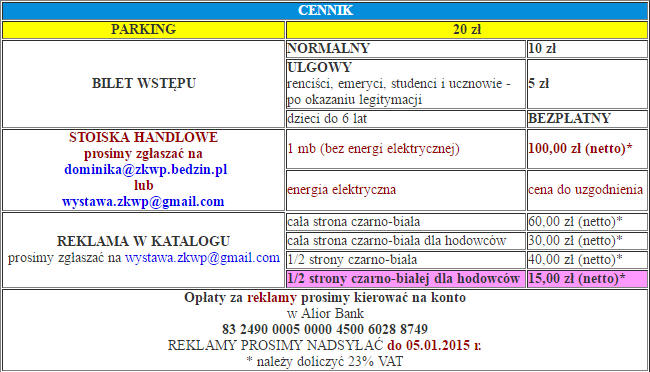Viewport: 650px width, 372px height.
Task: Select the 10 zł normal ticket price
Action: coord(587,49)
